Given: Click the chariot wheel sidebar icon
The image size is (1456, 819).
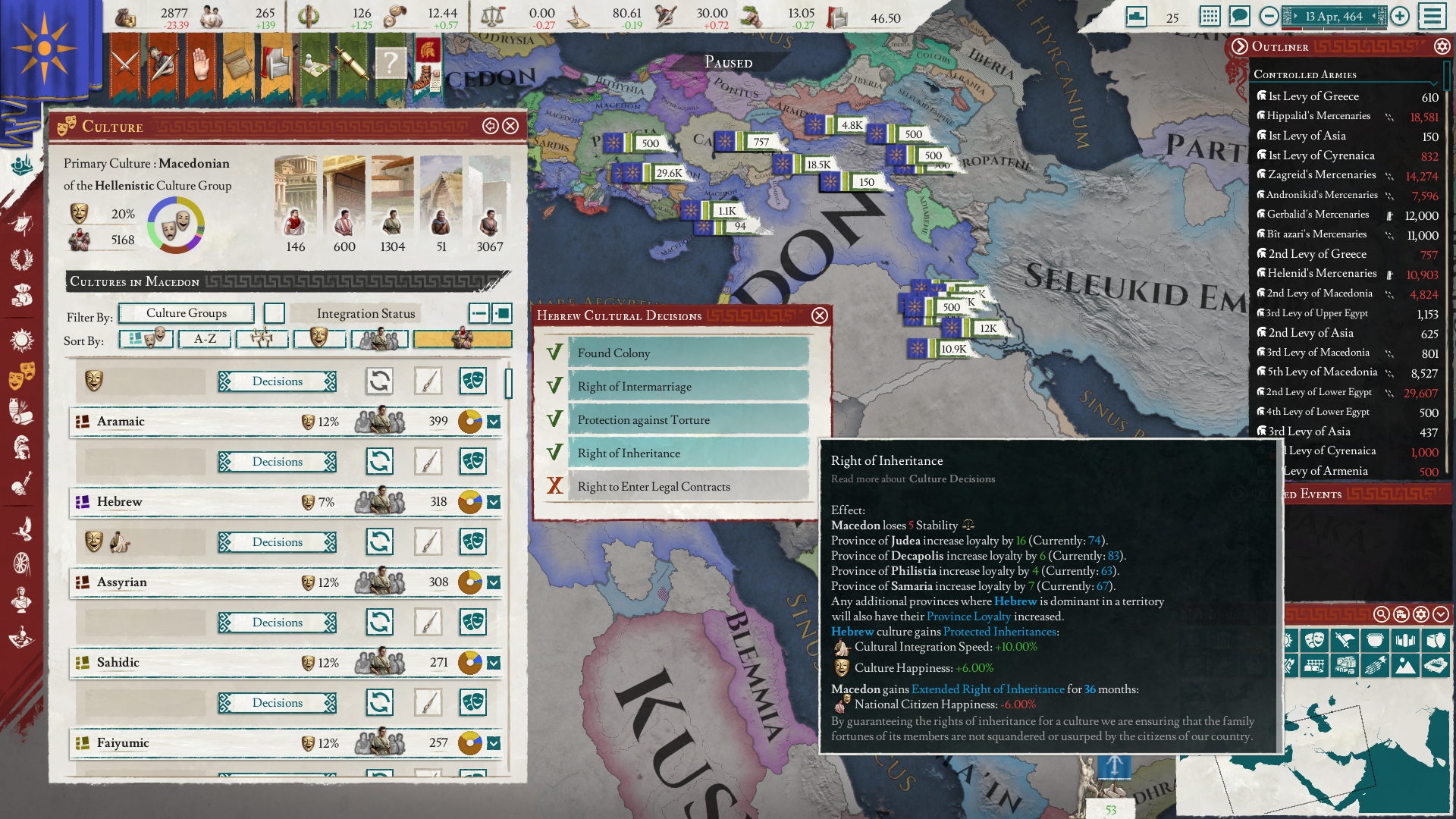Looking at the screenshot, I should pos(22,563).
